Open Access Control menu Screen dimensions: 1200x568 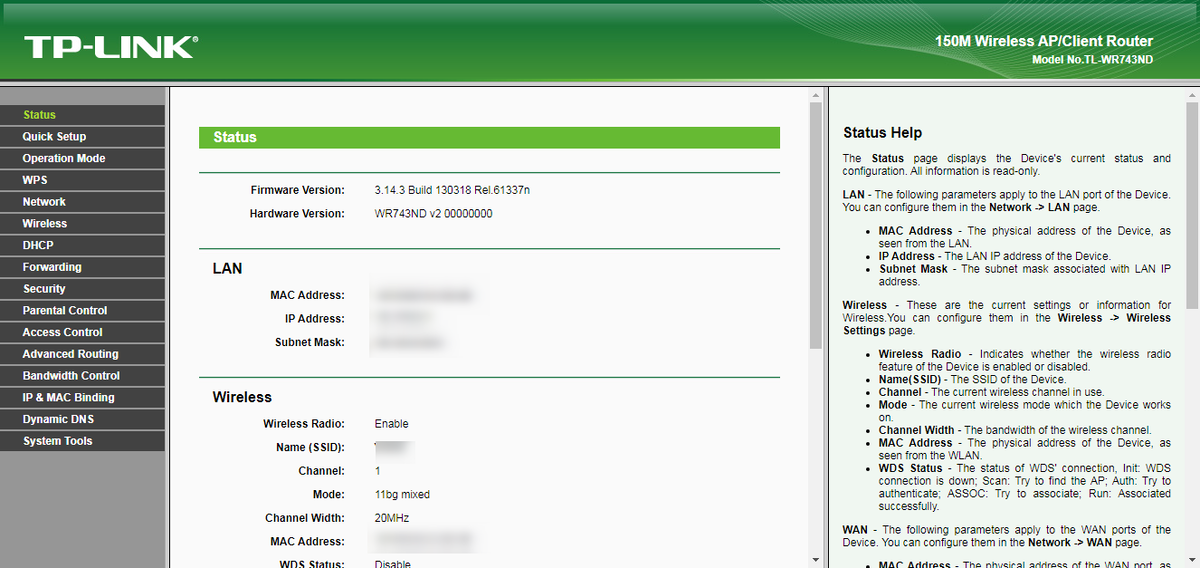82,332
